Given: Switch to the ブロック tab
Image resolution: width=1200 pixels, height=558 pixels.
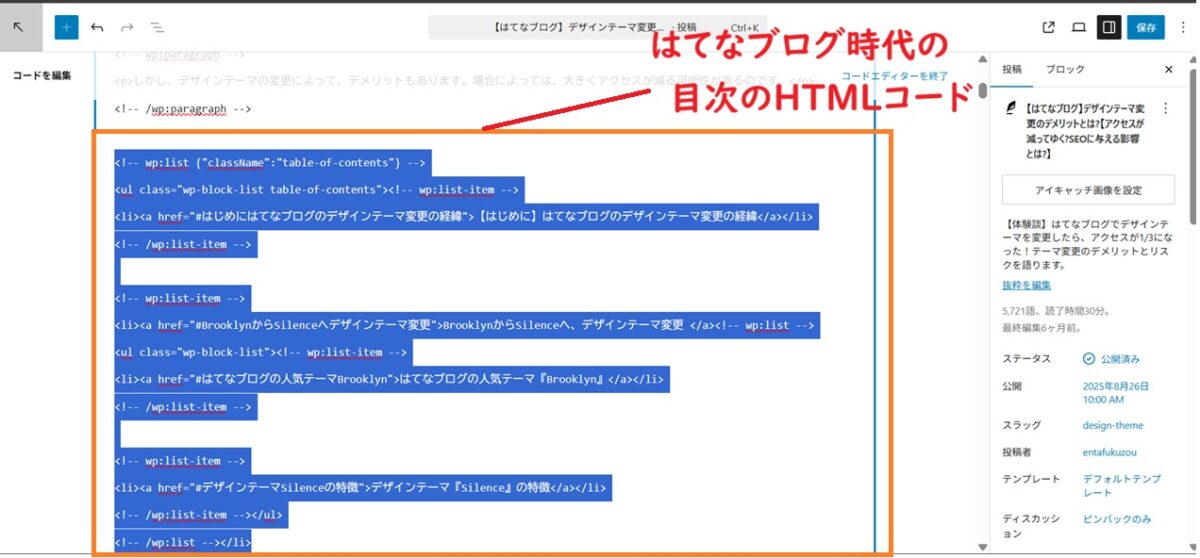Looking at the screenshot, I should (x=1065, y=70).
